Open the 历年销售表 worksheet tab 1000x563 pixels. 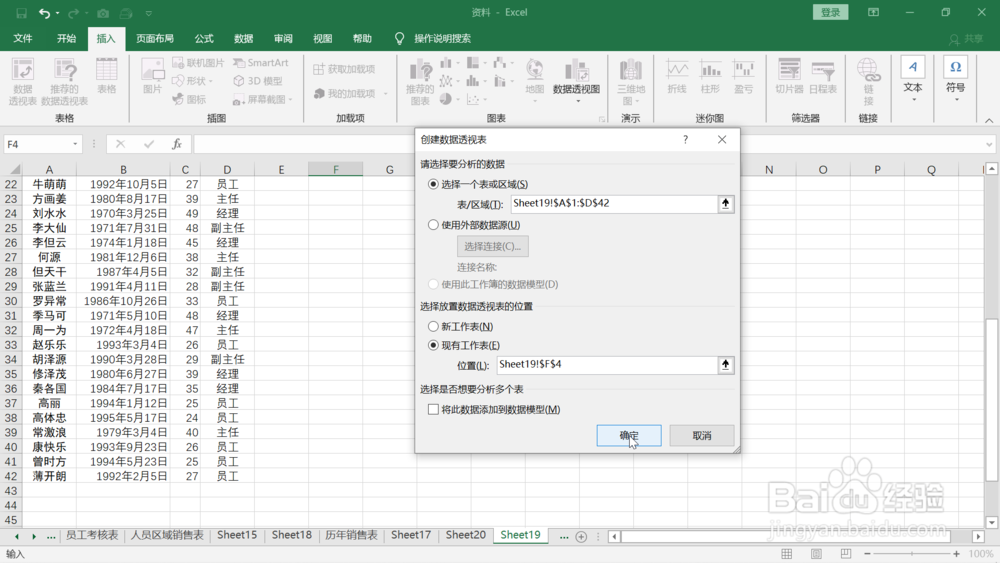click(351, 535)
